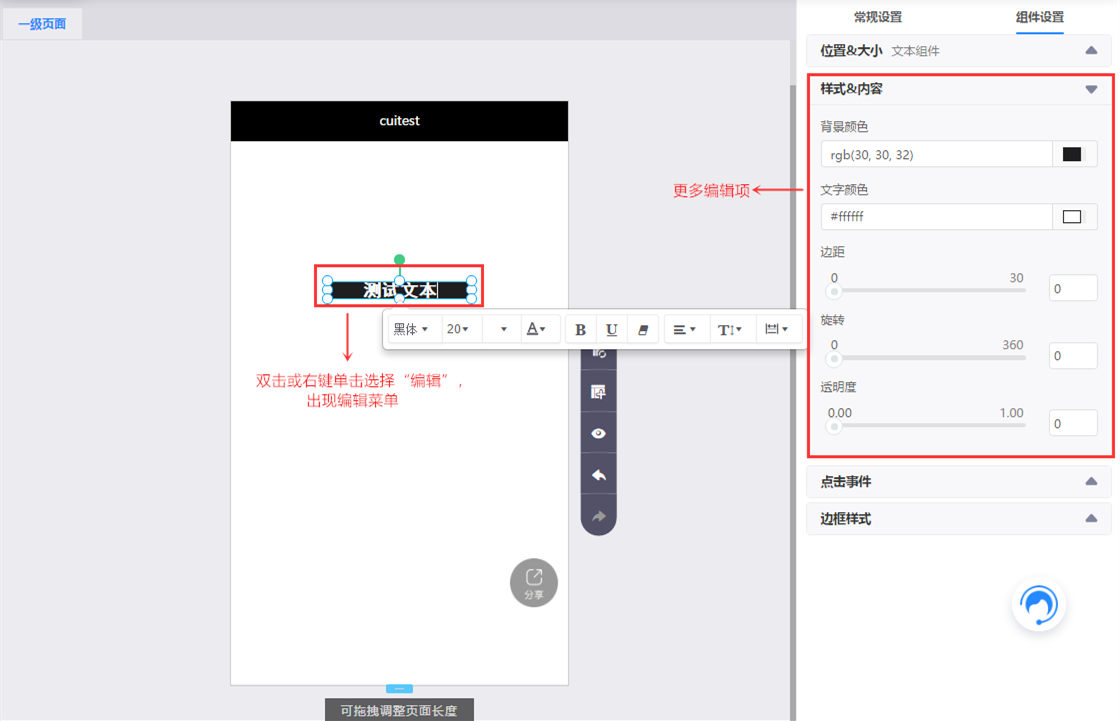Viewport: 1120px width, 721px height.
Task: Click the green rotation handle above text
Action: point(399,259)
